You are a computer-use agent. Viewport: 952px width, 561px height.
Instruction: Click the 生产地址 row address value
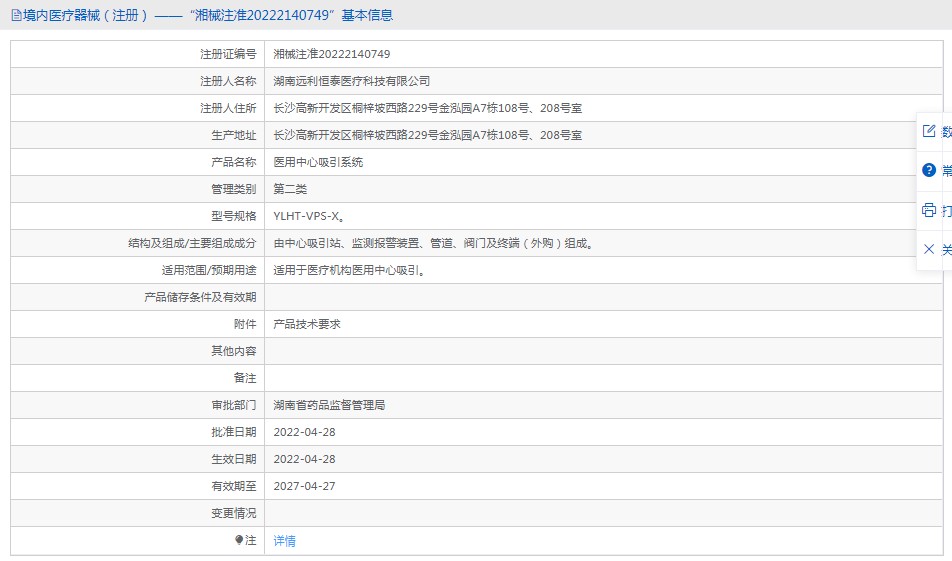[427, 135]
